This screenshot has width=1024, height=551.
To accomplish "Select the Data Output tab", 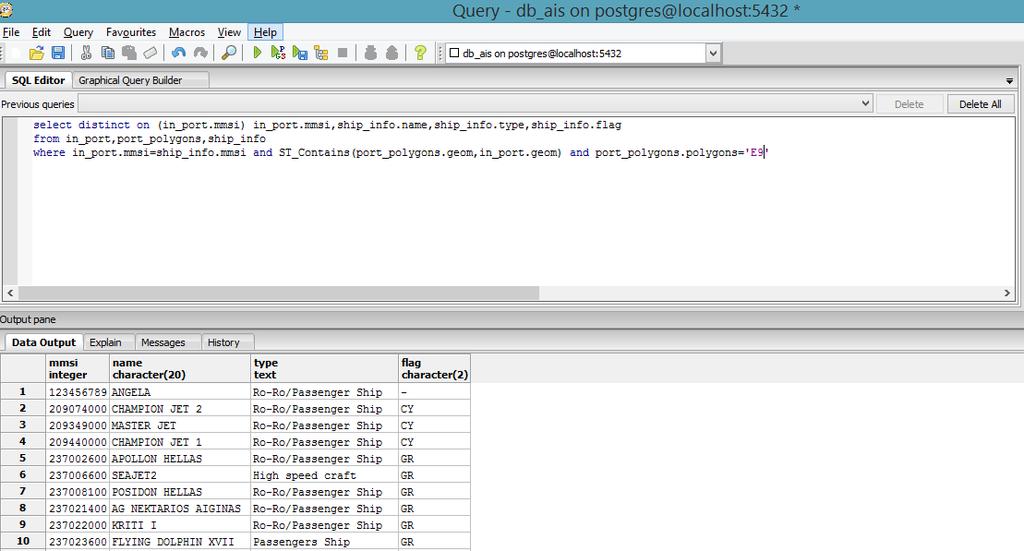I will point(44,342).
